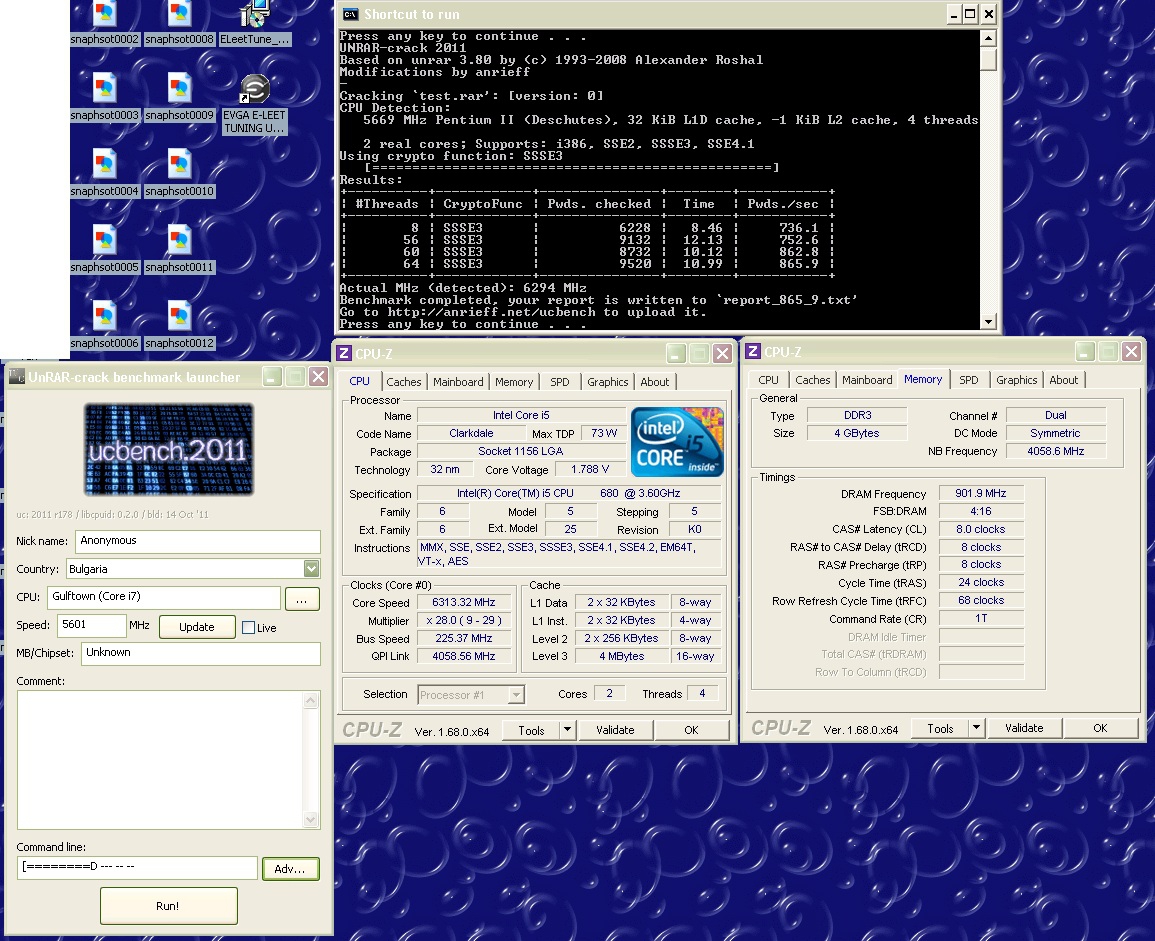Open Memory tab in left CPU-Z window

[x=513, y=382]
